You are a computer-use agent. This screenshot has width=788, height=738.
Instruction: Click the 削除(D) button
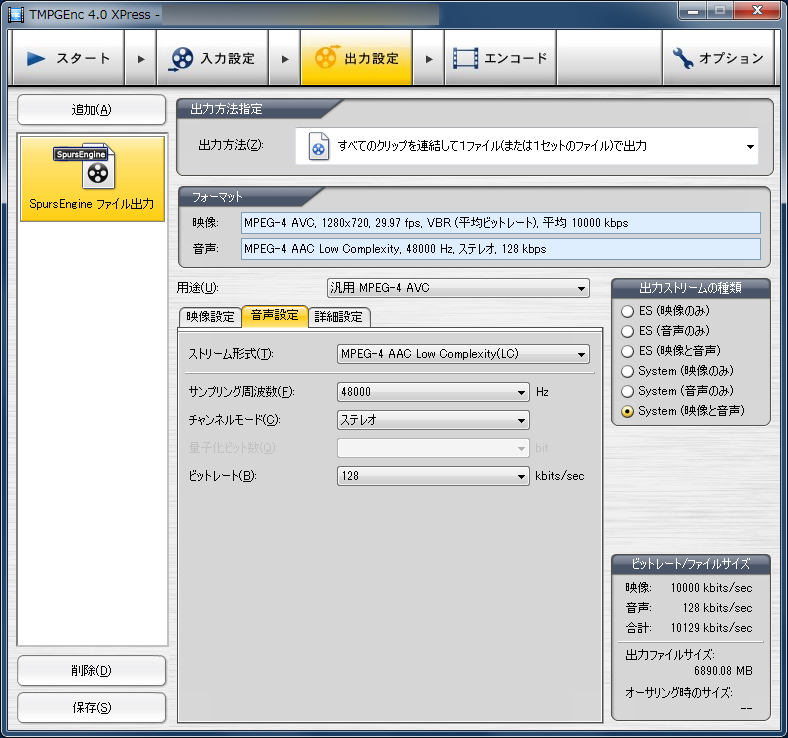[91, 671]
